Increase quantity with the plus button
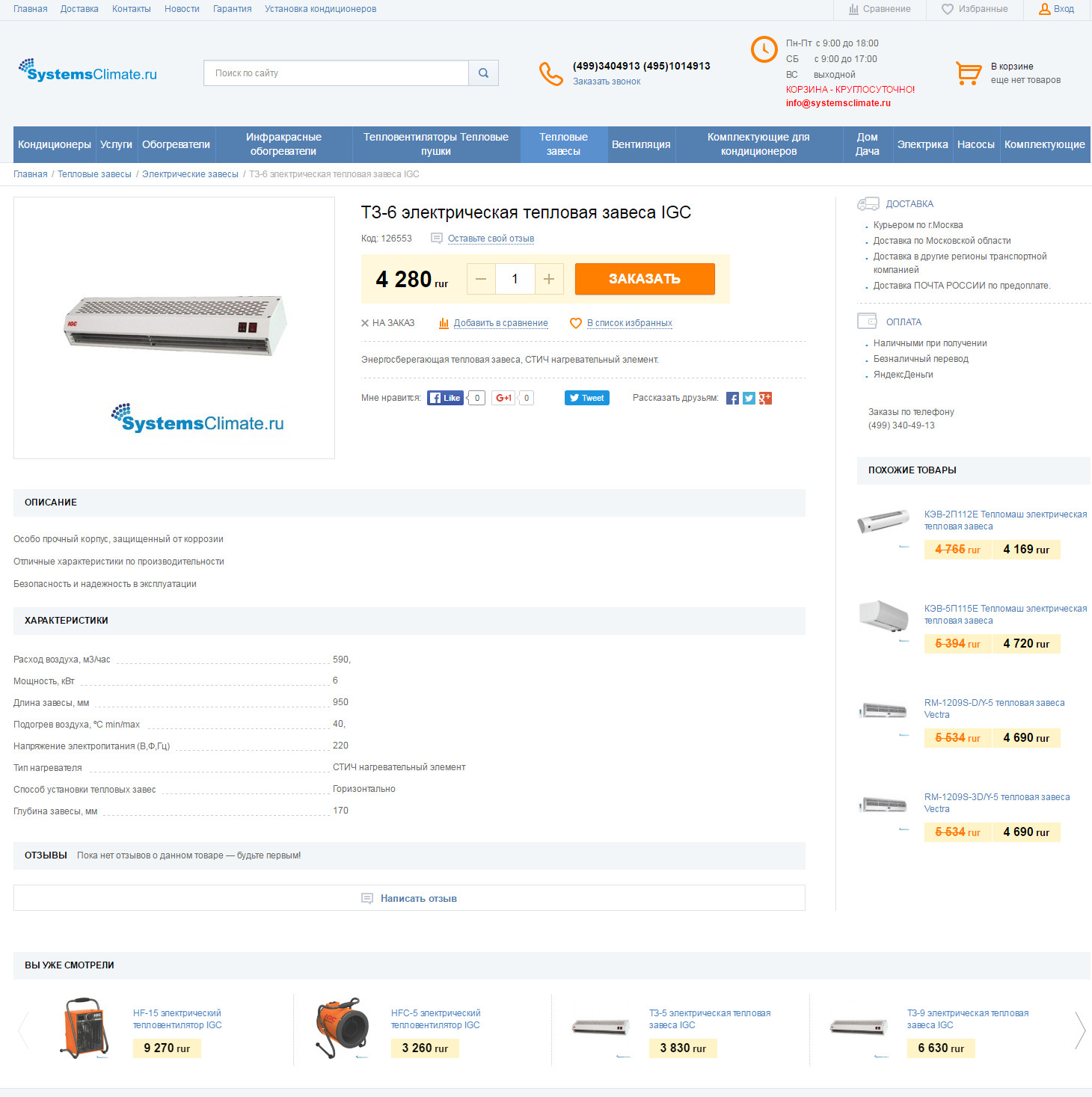The width and height of the screenshot is (1092, 1097). pyautogui.click(x=549, y=279)
